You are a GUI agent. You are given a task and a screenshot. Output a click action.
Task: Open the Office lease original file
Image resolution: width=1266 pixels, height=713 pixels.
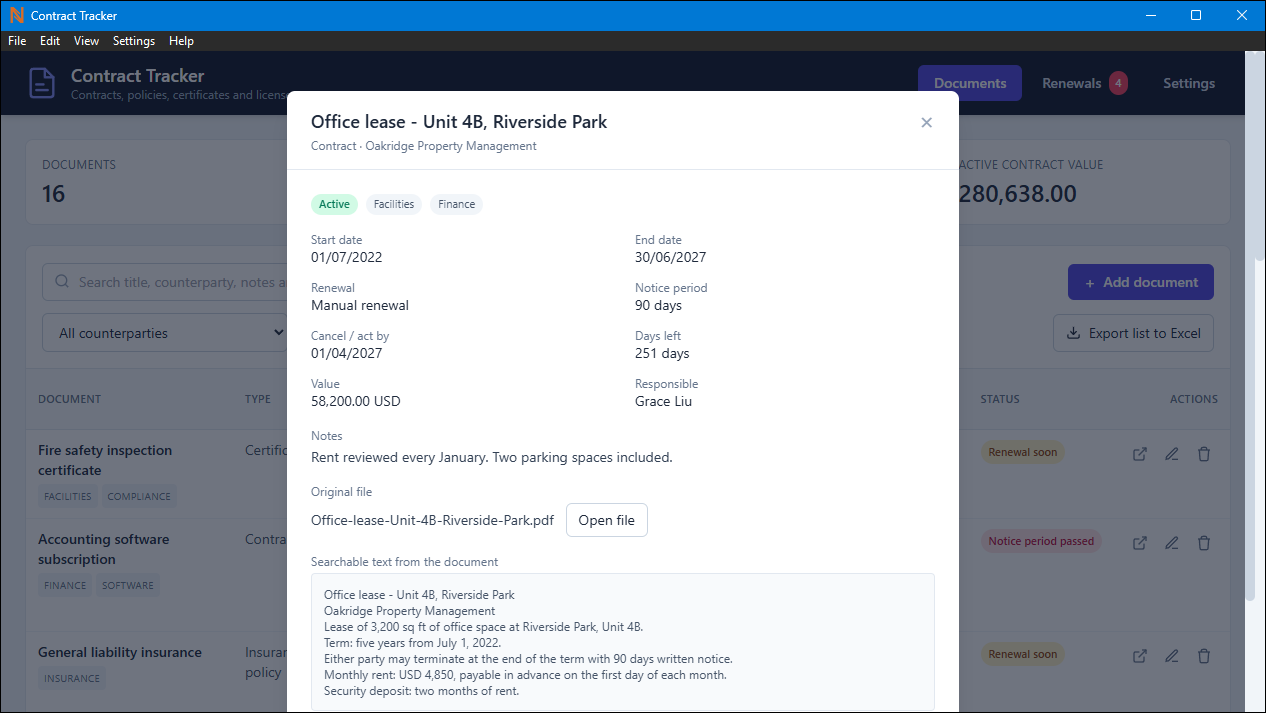coord(607,520)
